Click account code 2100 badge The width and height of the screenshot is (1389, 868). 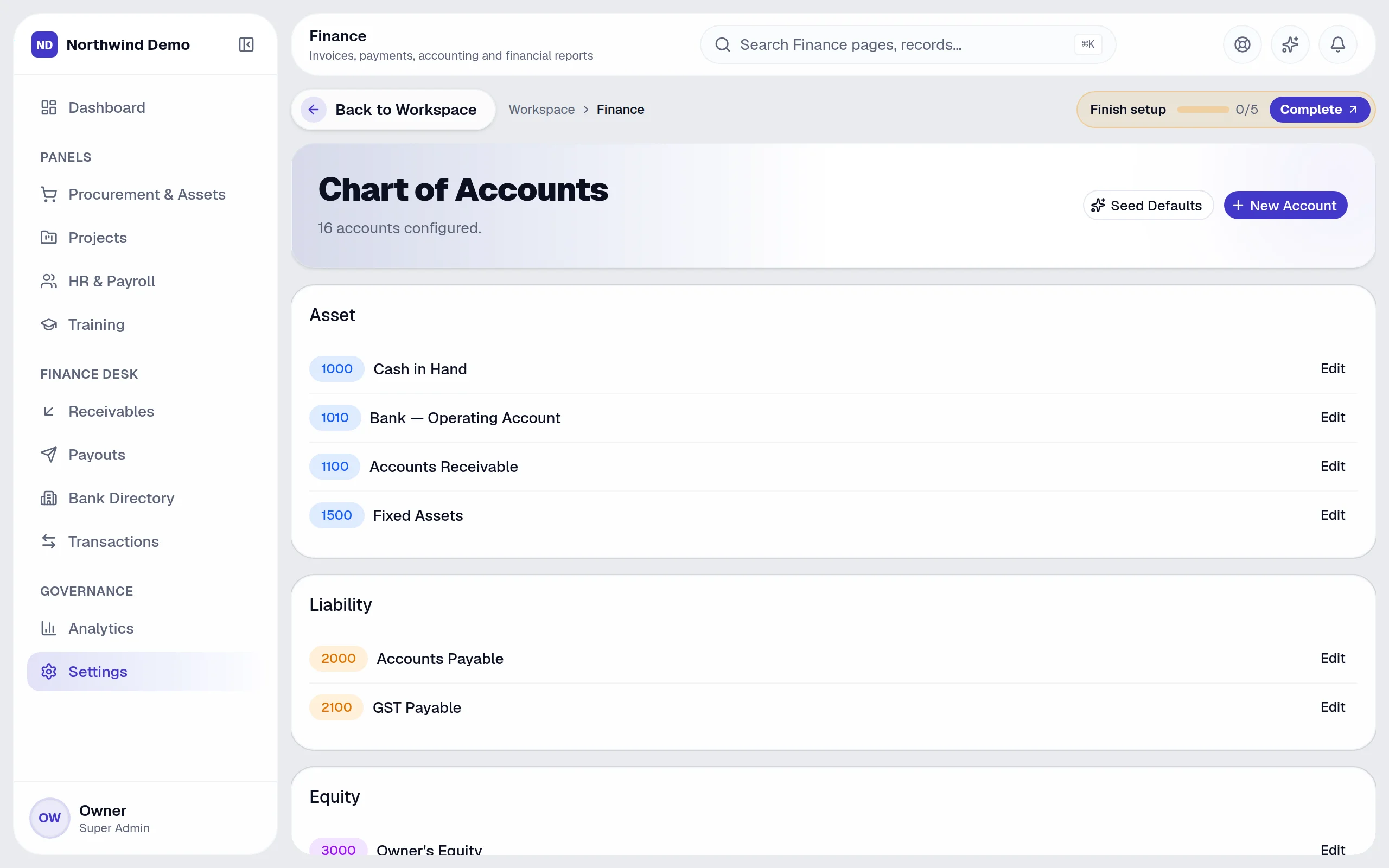(x=336, y=707)
